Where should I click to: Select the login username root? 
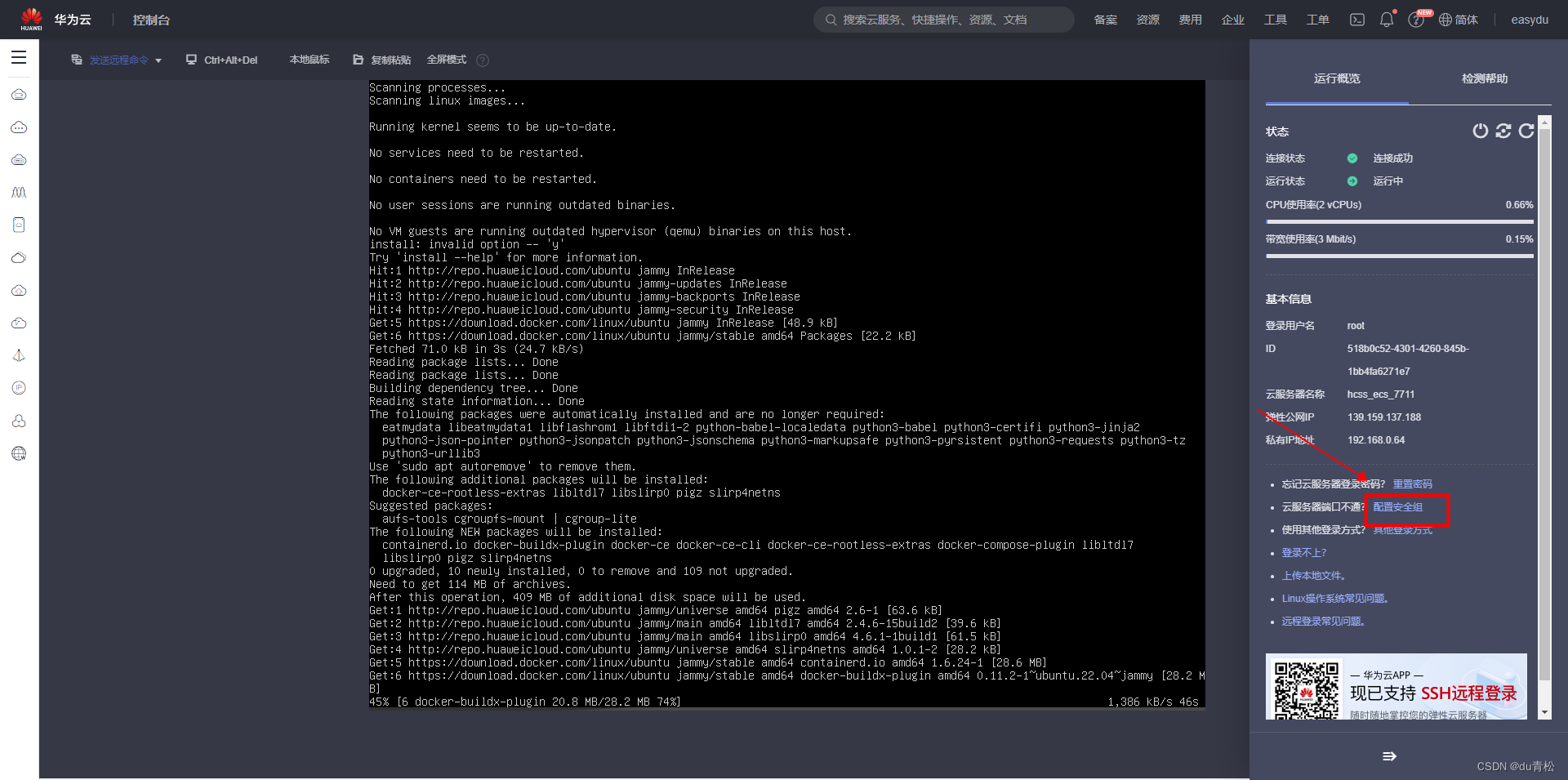(1356, 326)
